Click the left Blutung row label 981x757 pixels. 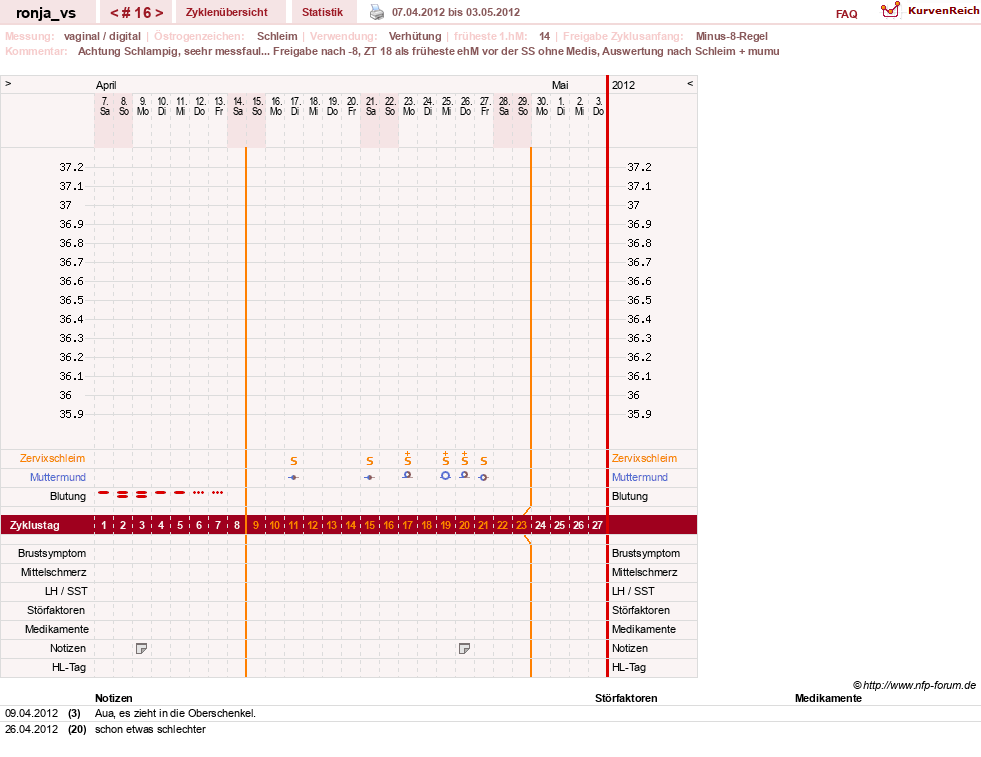click(x=68, y=496)
